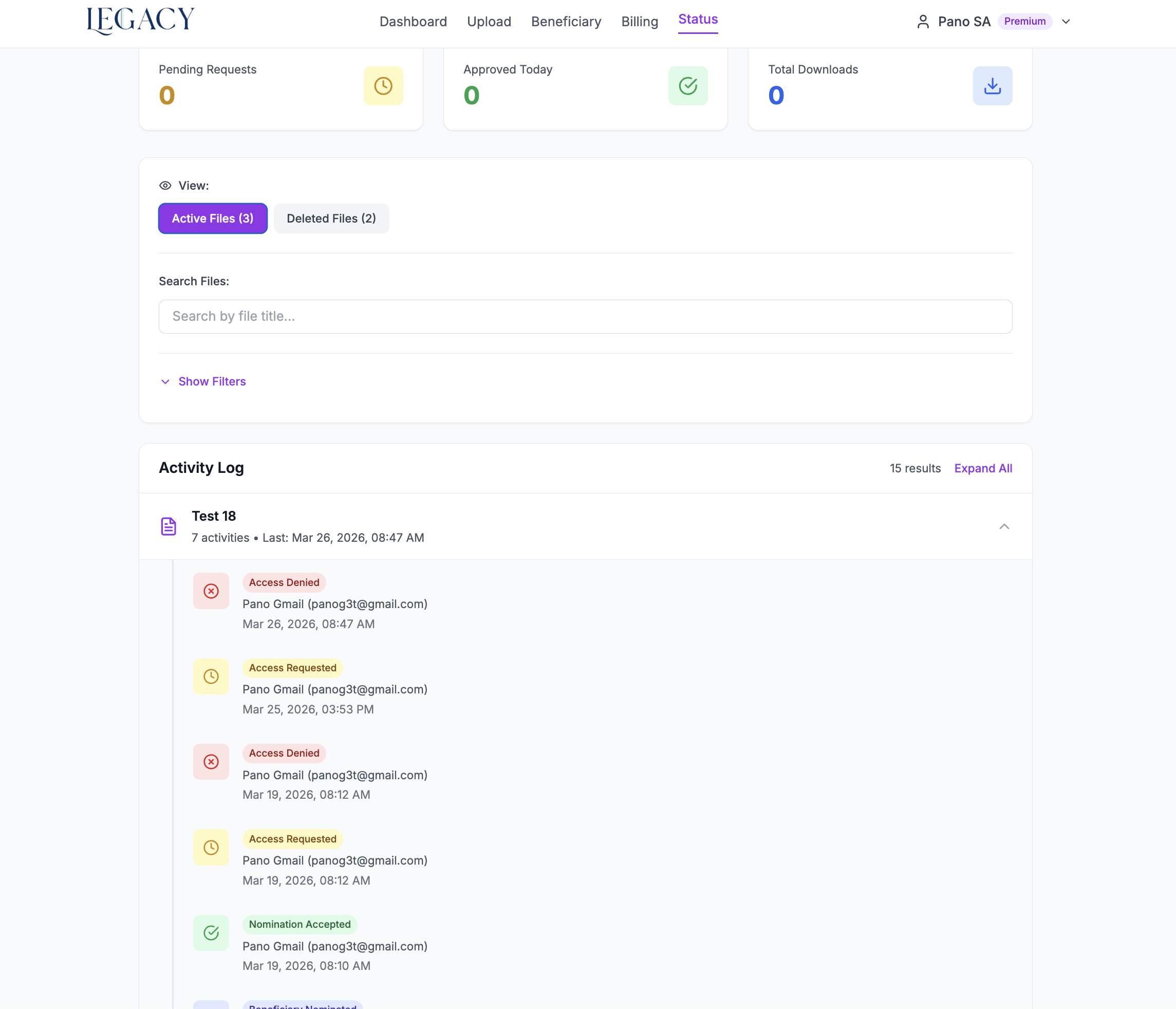
Task: Focus the Search by file title field
Action: (585, 316)
